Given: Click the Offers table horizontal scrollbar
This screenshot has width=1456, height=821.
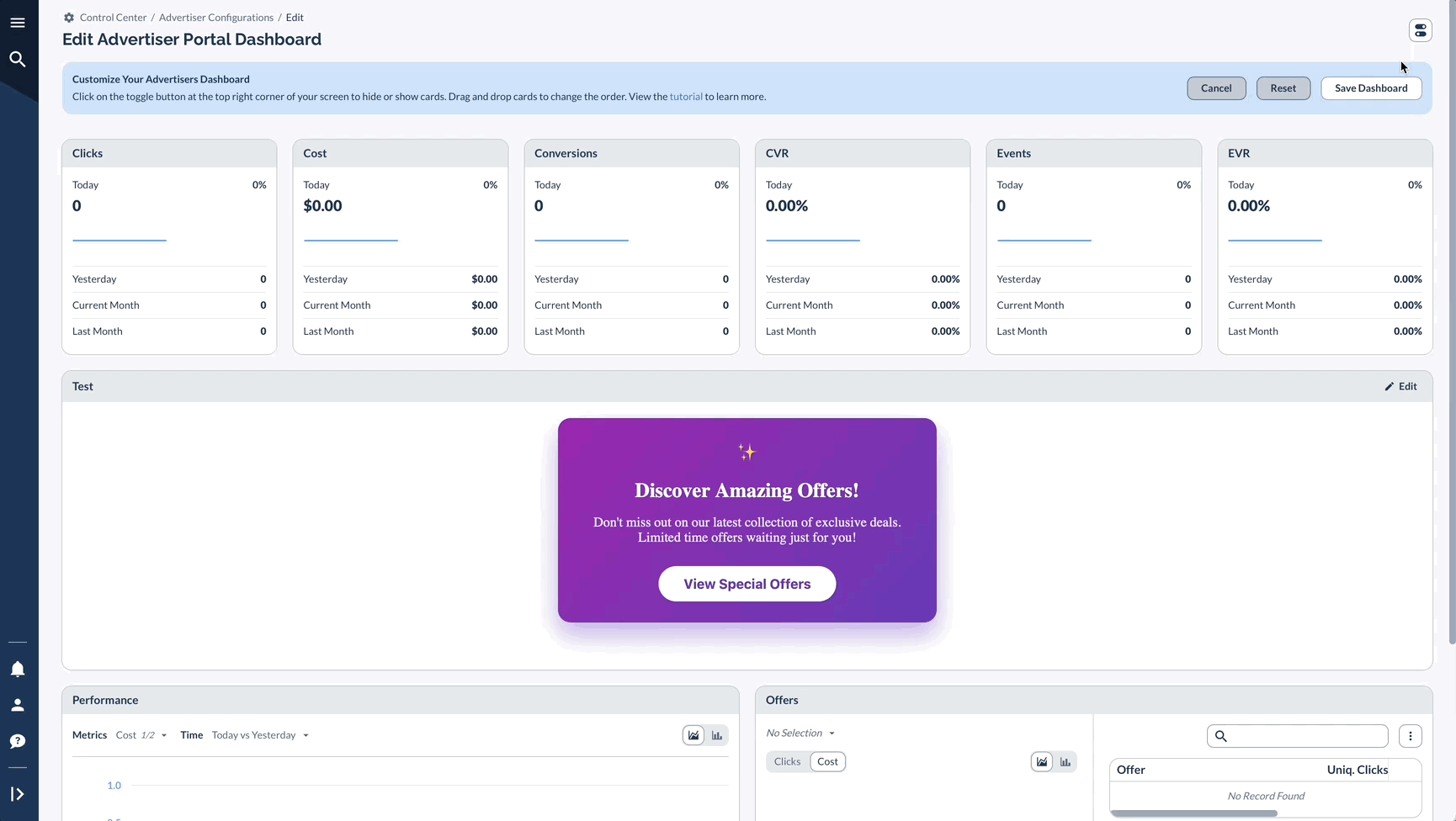Looking at the screenshot, I should (1193, 813).
